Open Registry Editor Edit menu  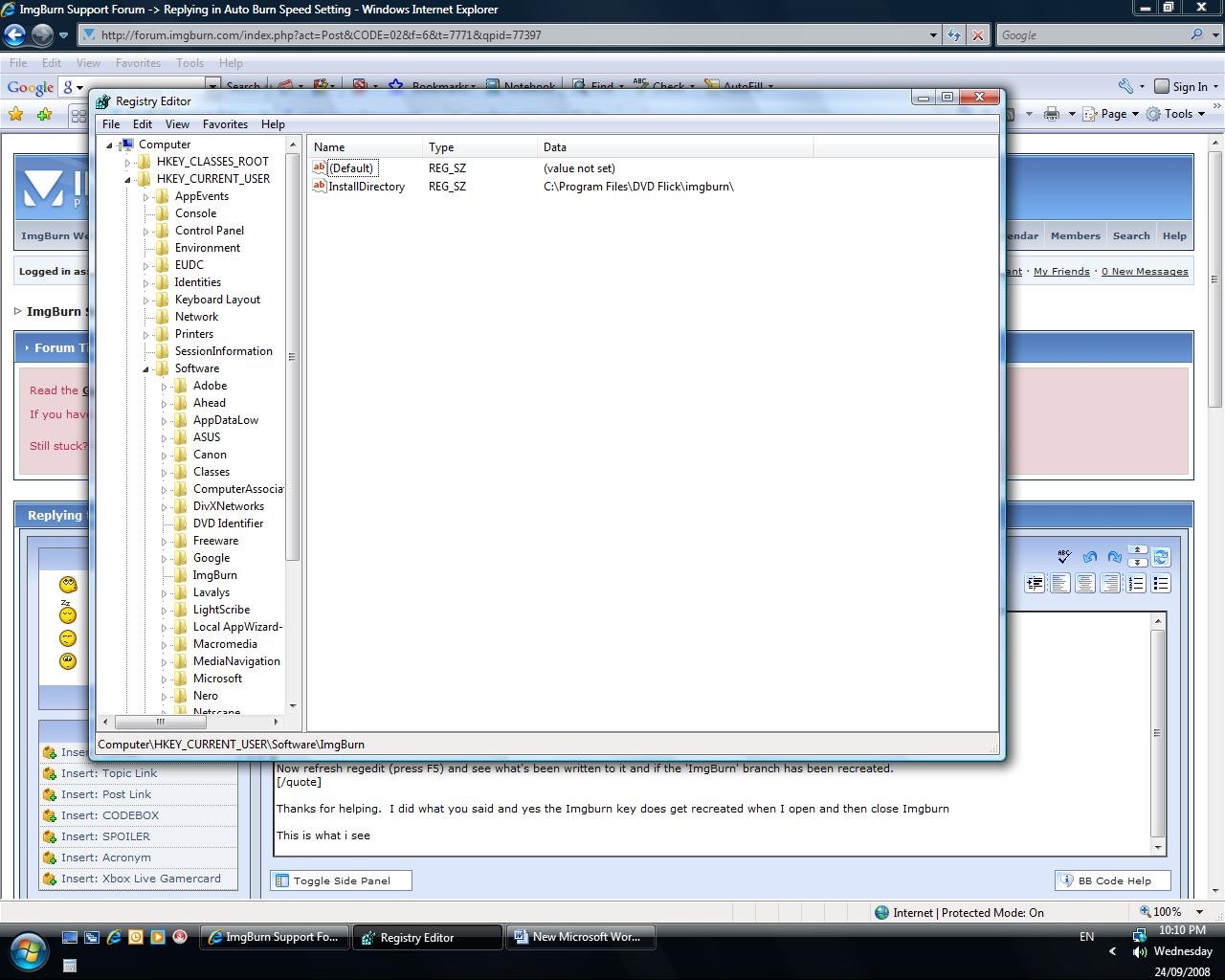tap(143, 124)
